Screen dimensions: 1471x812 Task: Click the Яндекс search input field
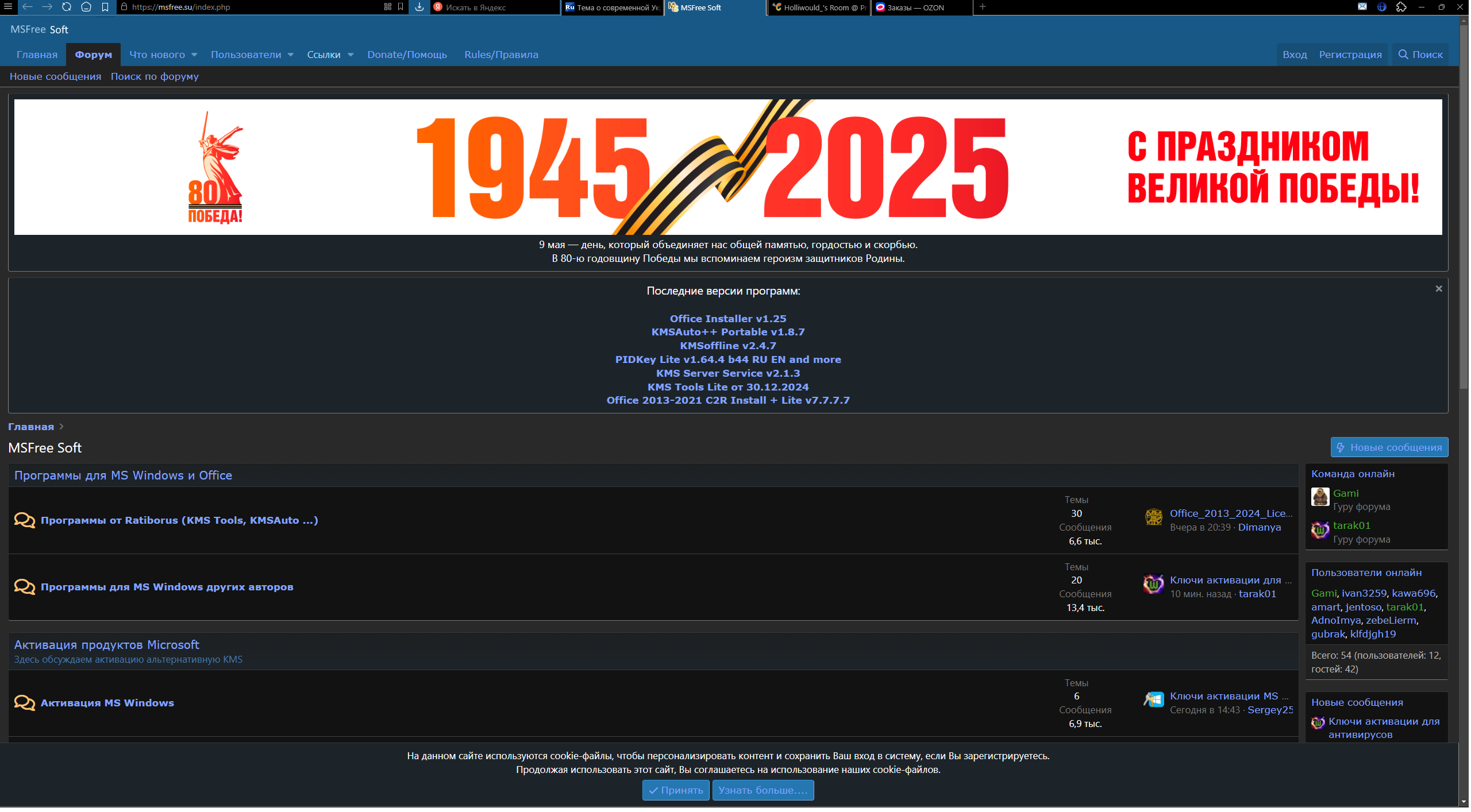[x=494, y=7]
